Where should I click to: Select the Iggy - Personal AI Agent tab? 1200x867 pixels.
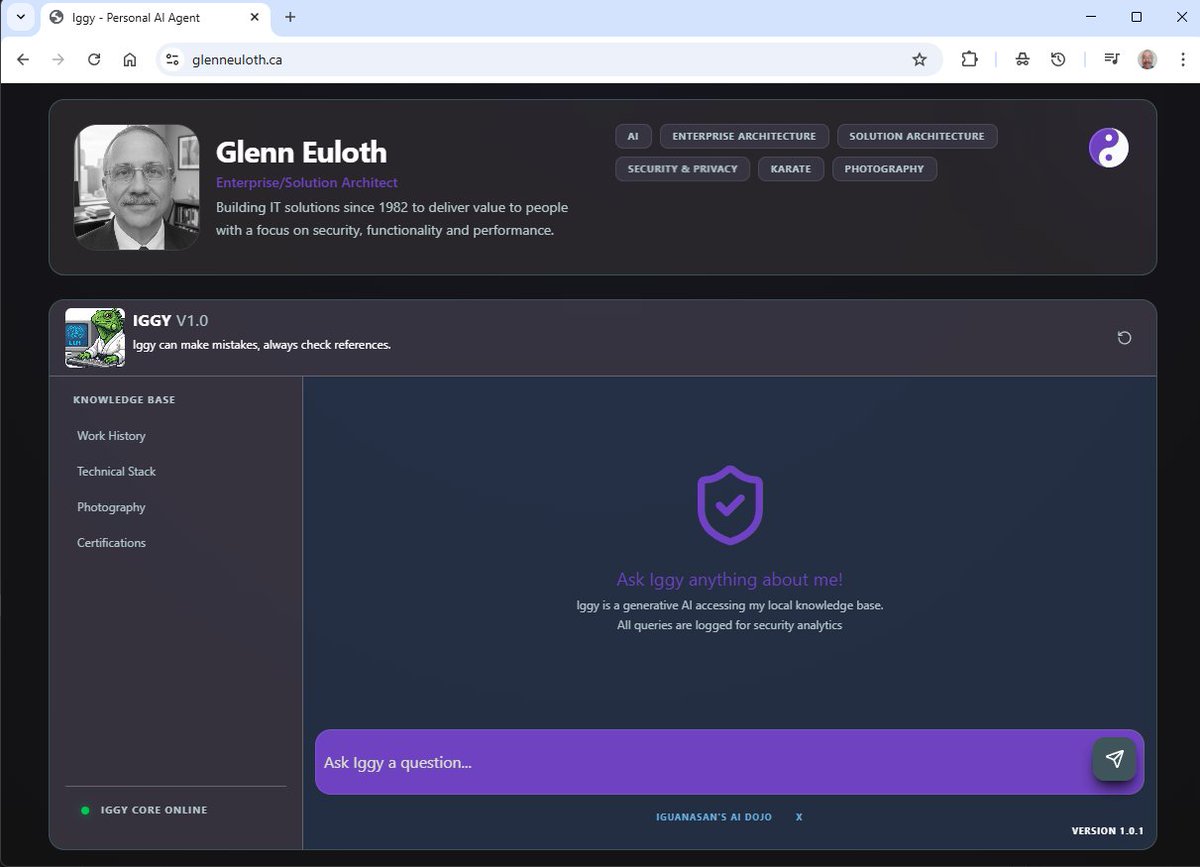(x=155, y=18)
